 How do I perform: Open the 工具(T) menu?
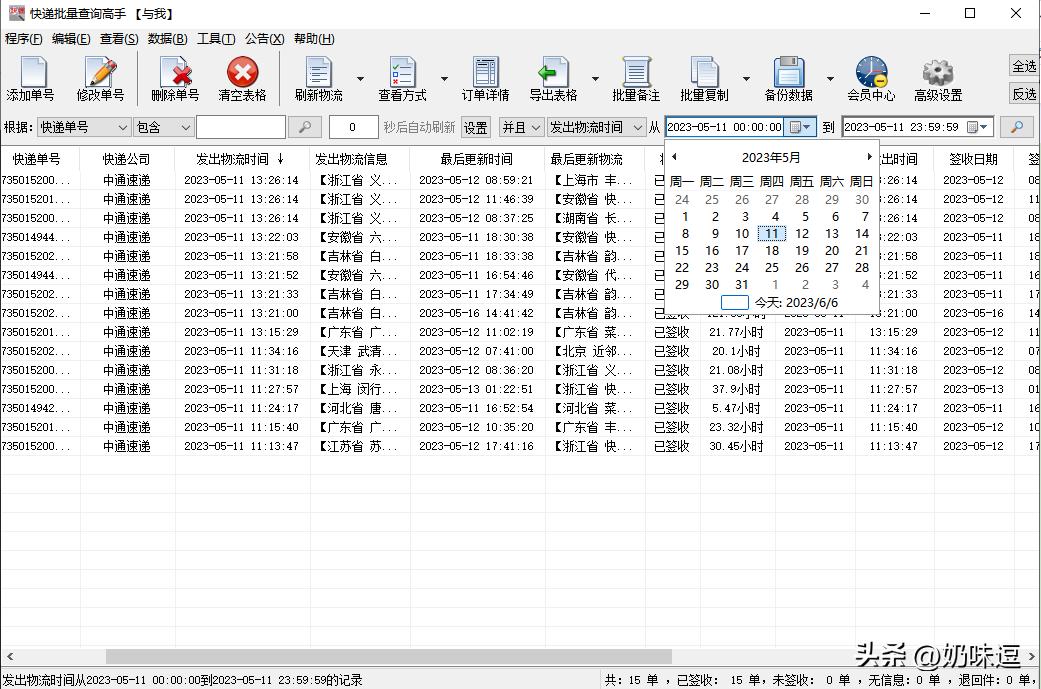click(216, 38)
